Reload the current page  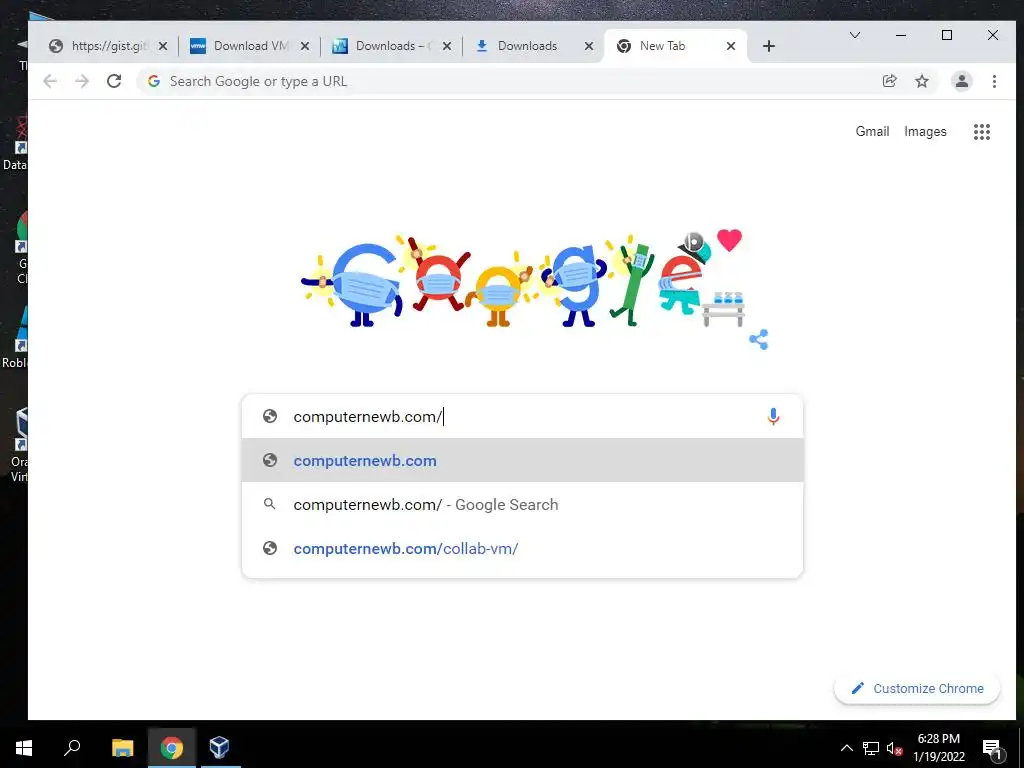click(x=114, y=81)
